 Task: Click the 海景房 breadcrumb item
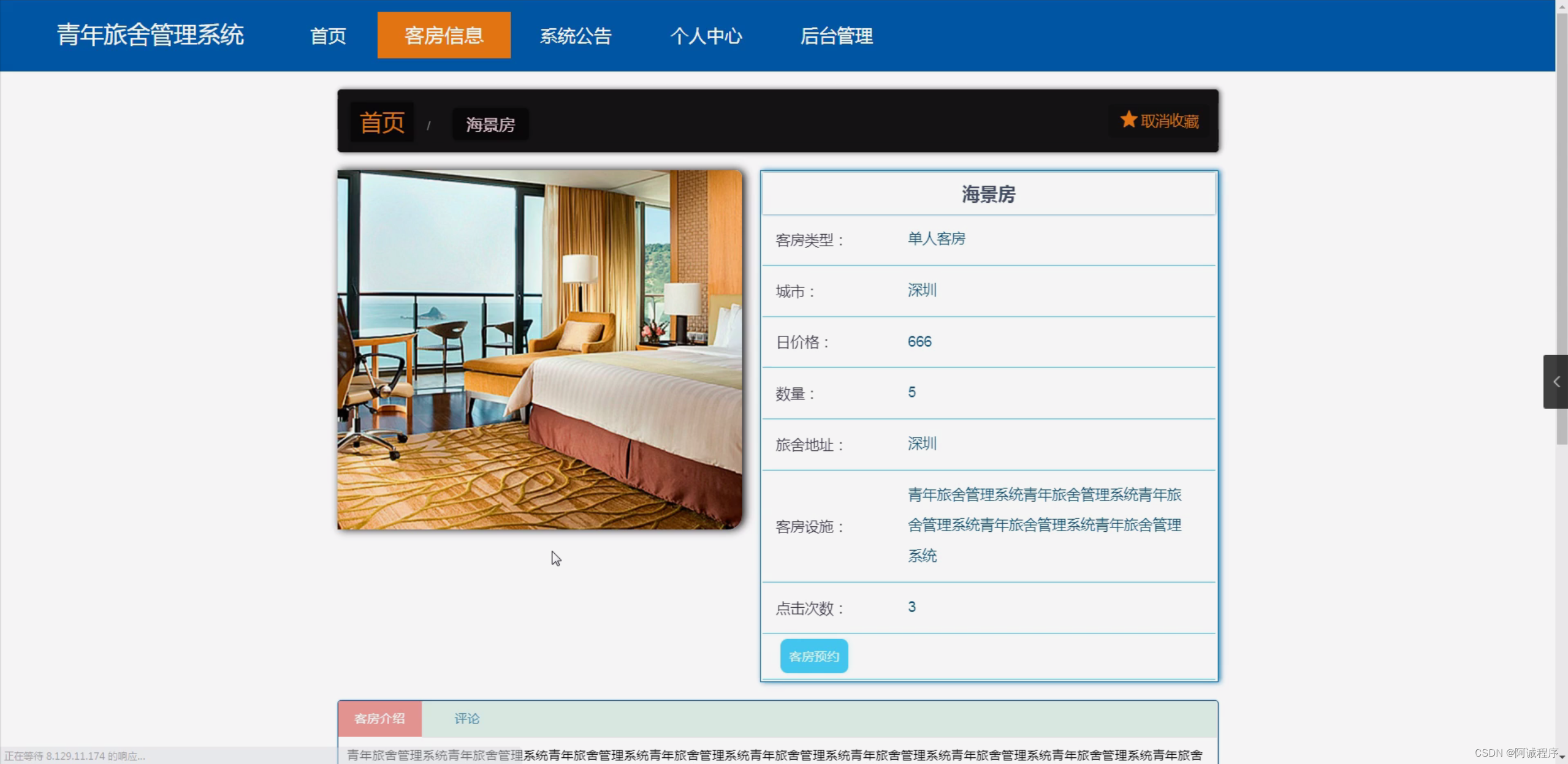(490, 124)
